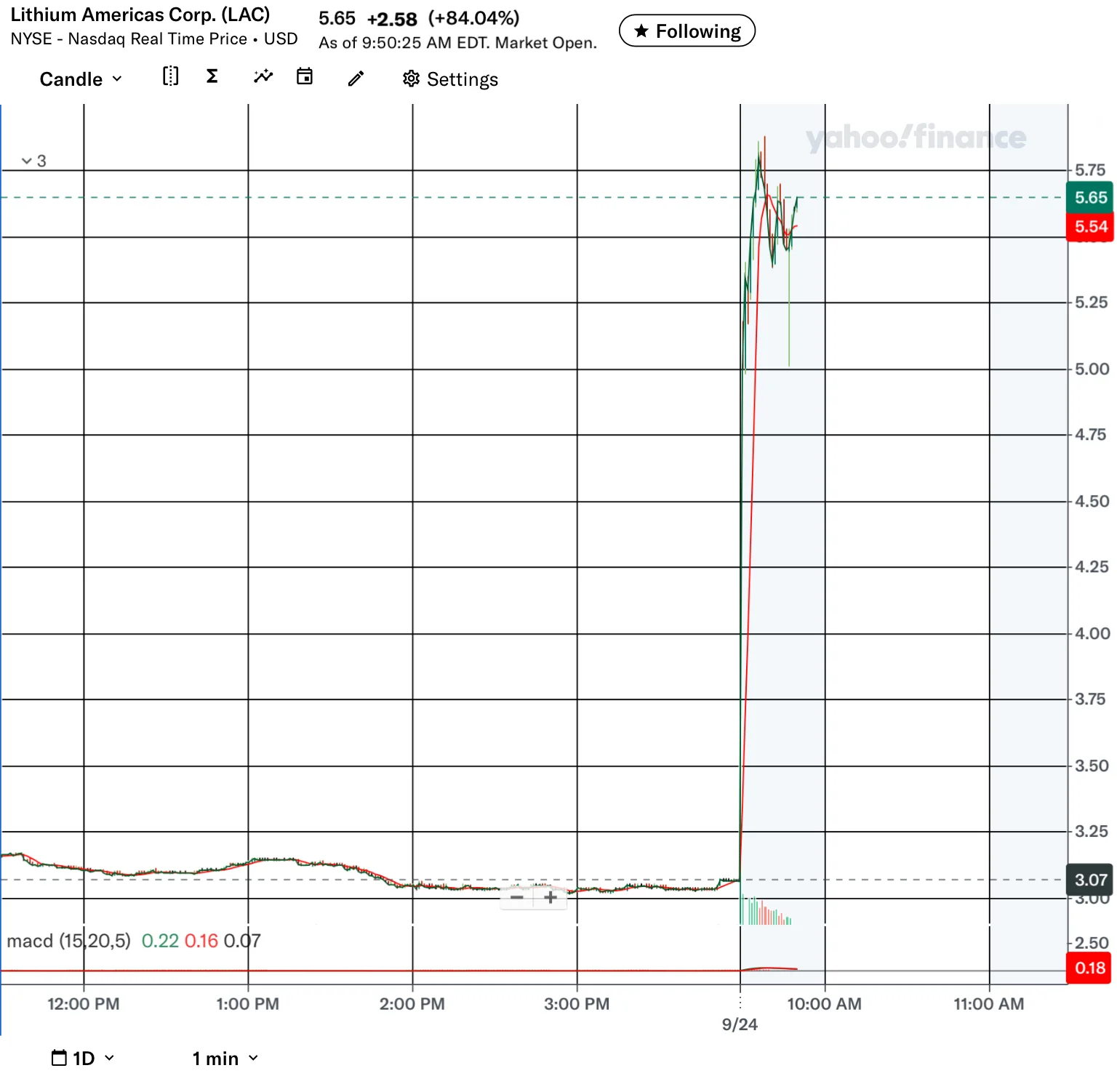The width and height of the screenshot is (1117, 1092).
Task: Click the chart events icon
Action: click(263, 76)
